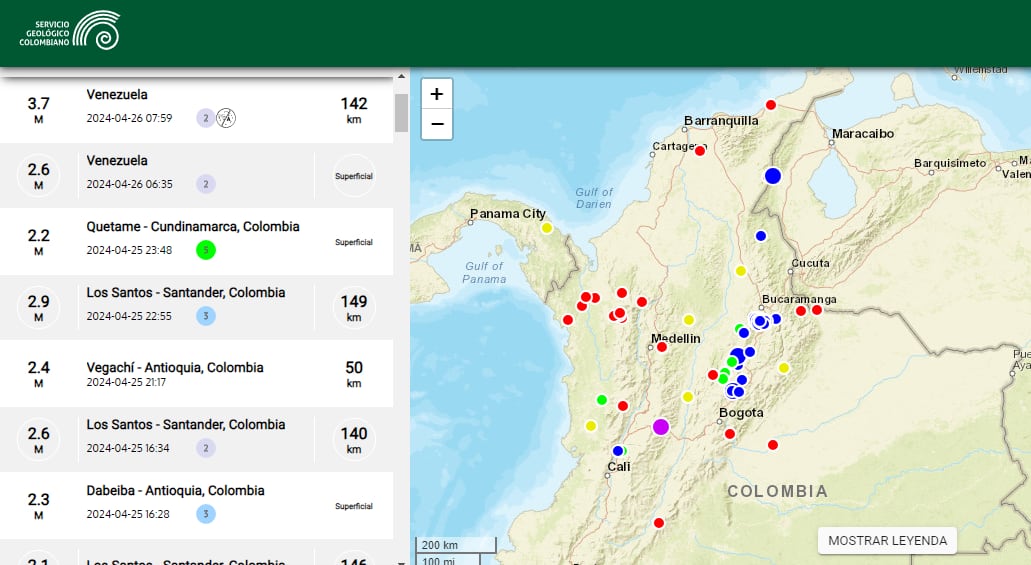Image resolution: width=1031 pixels, height=565 pixels.
Task: Select the green marker on the Pacific coast
Action: (x=601, y=399)
